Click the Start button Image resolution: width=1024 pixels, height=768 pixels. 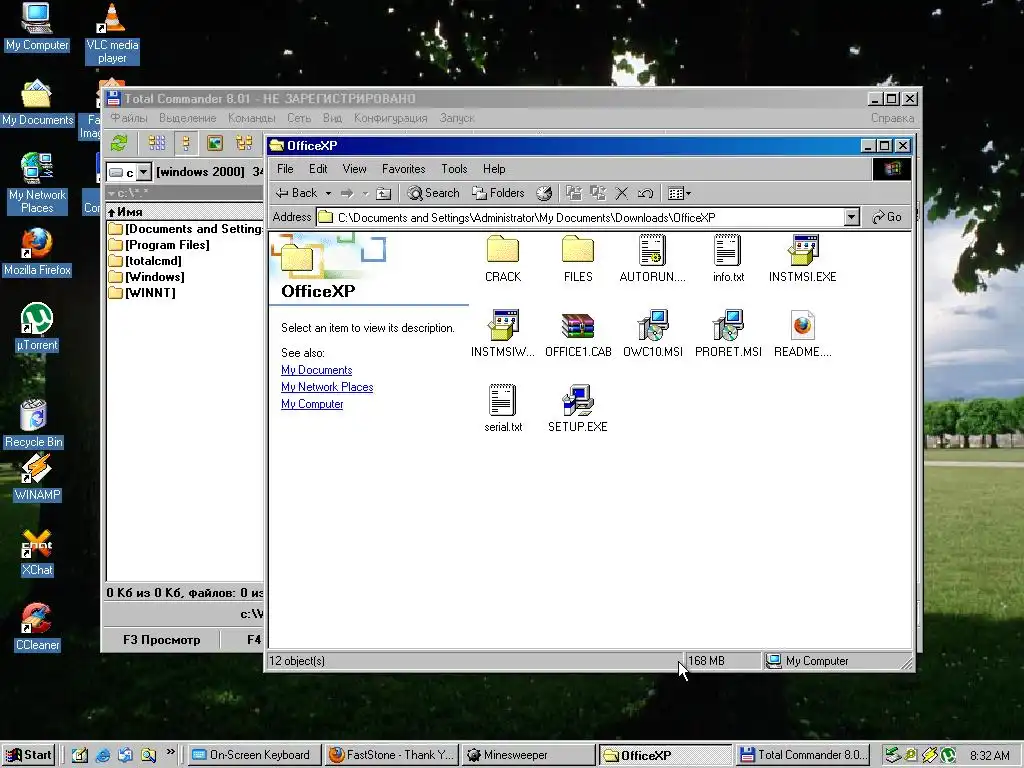click(28, 755)
